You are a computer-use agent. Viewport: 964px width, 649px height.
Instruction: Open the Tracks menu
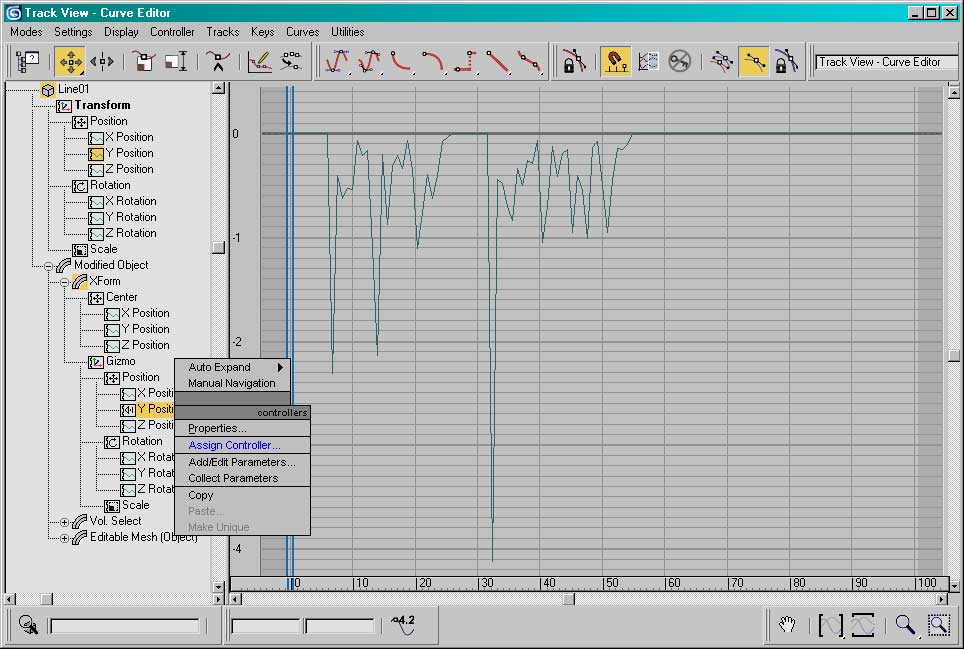pos(223,32)
